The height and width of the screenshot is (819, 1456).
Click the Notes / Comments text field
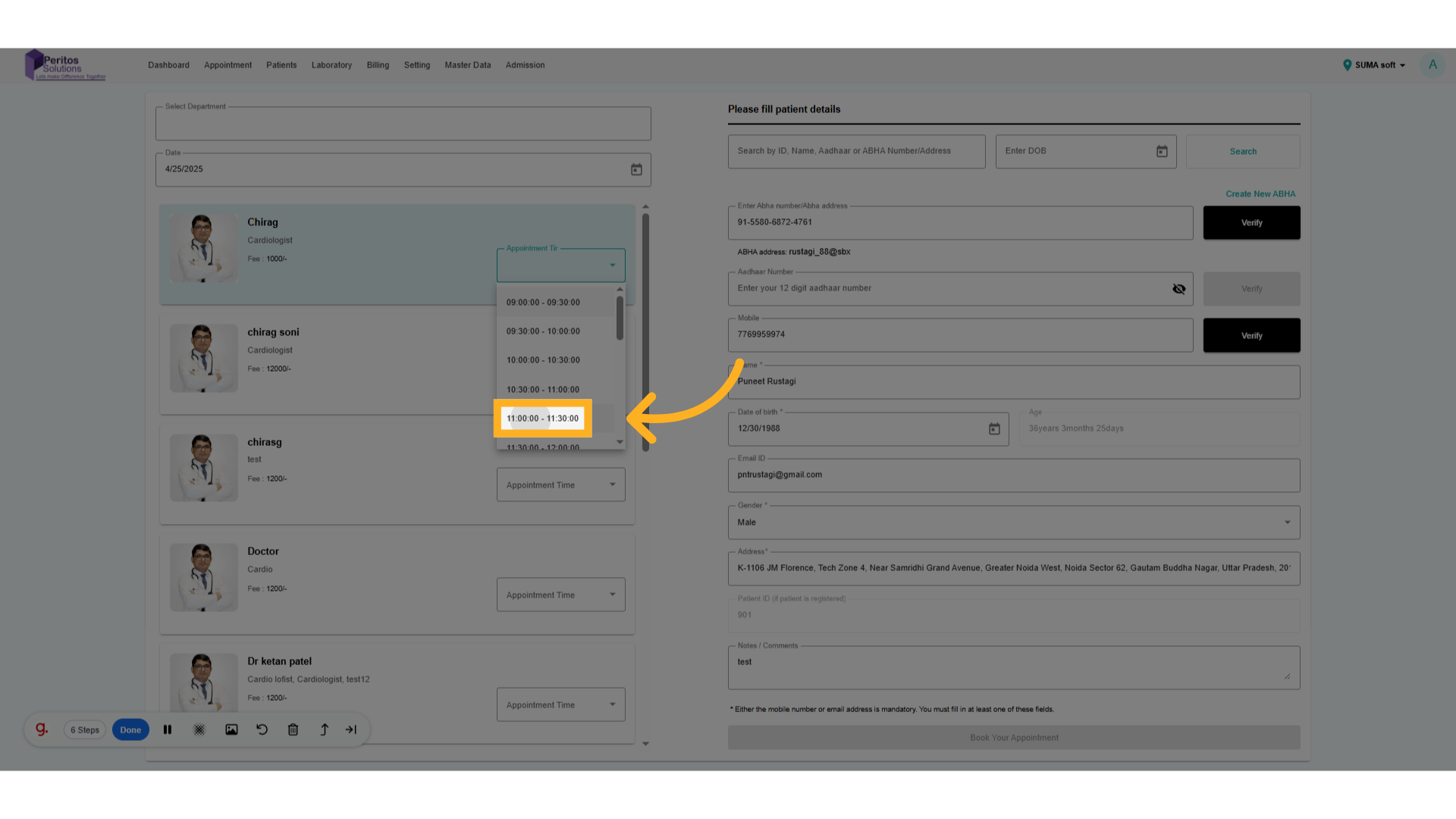pyautogui.click(x=1013, y=667)
